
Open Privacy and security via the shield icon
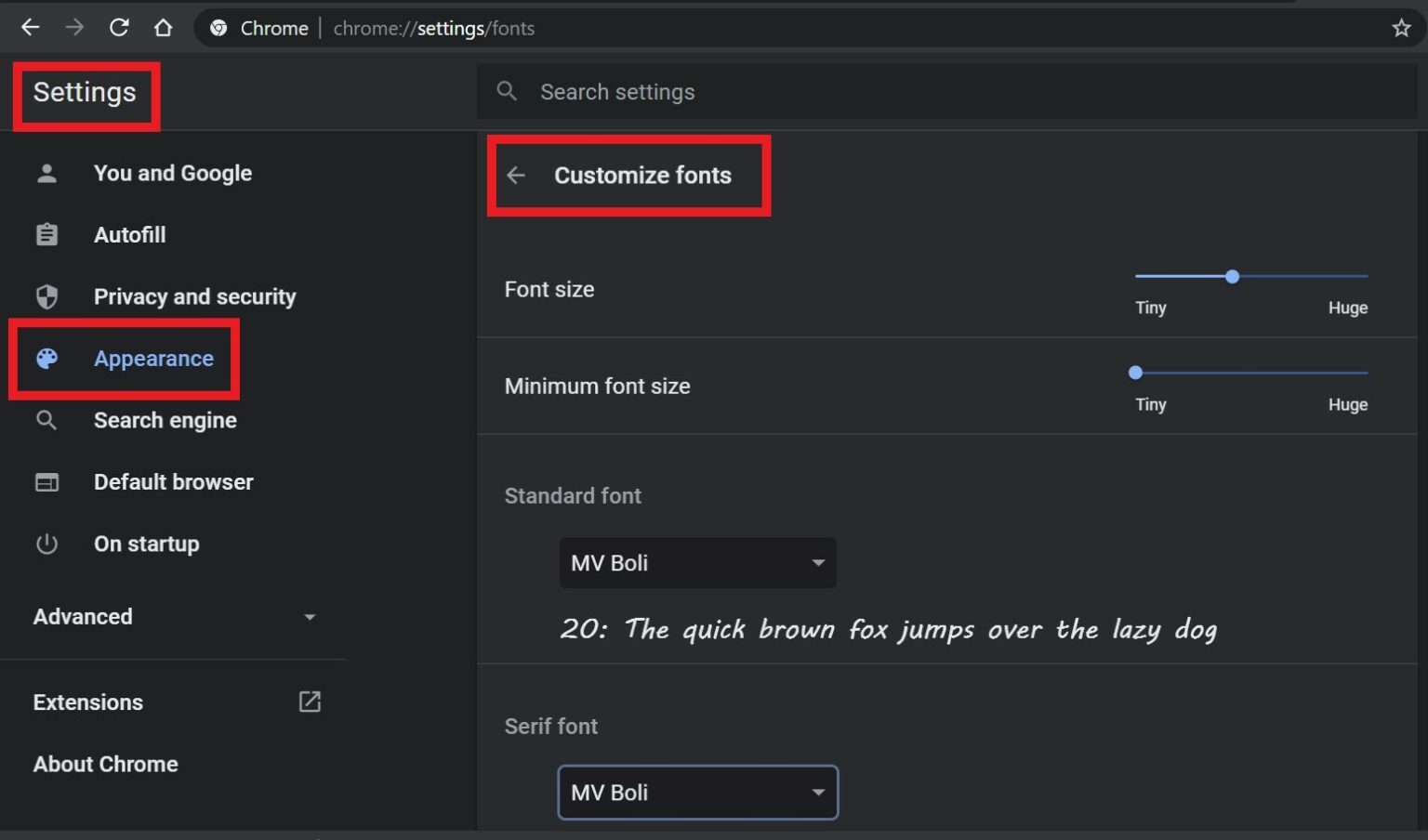46,296
